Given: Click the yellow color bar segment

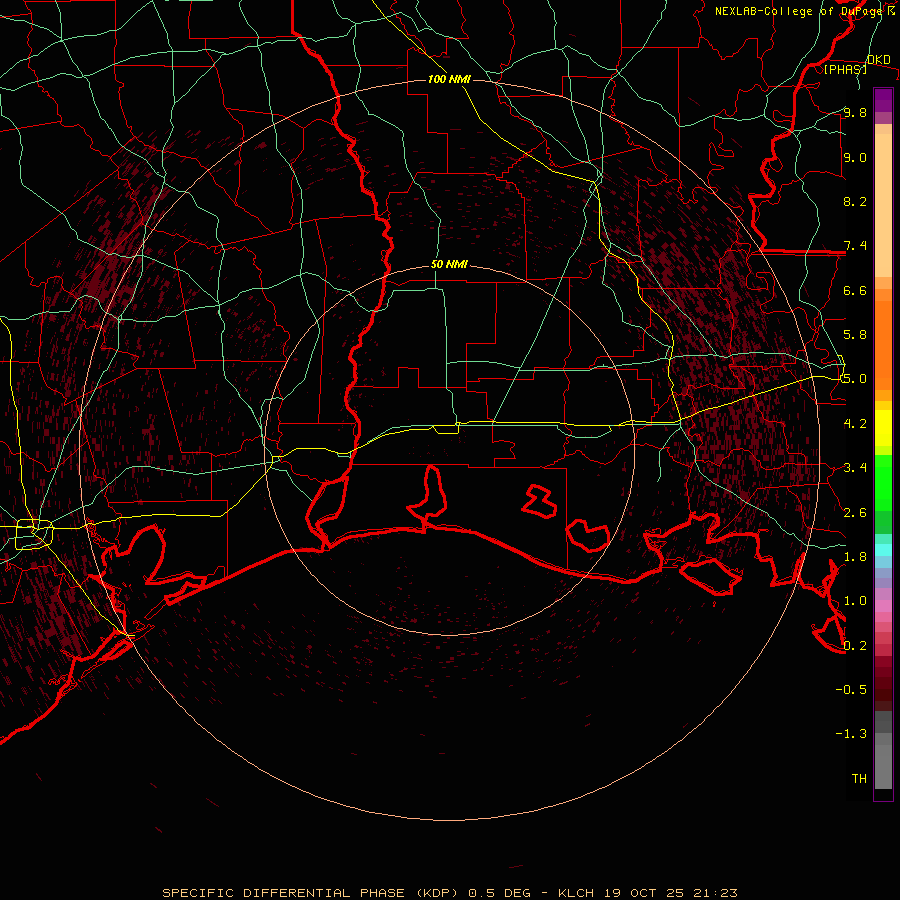Looking at the screenshot, I should click(883, 428).
